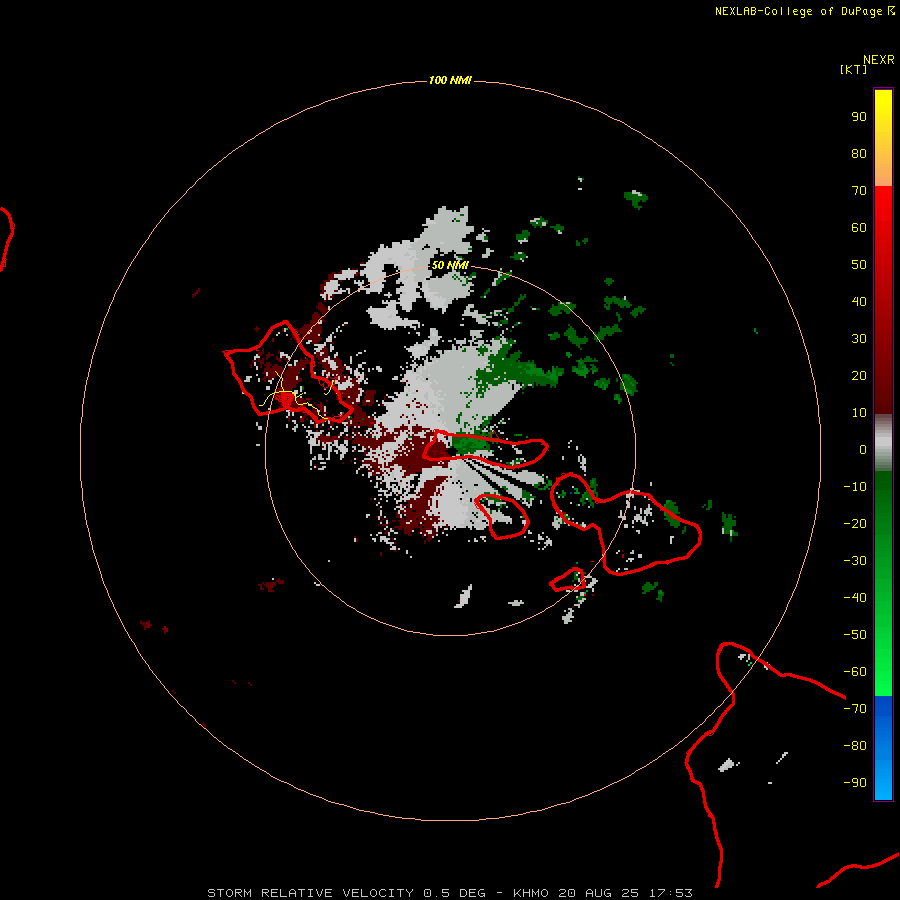Click the 50 NMI range ring label
Viewport: 900px width, 900px height.
click(450, 265)
